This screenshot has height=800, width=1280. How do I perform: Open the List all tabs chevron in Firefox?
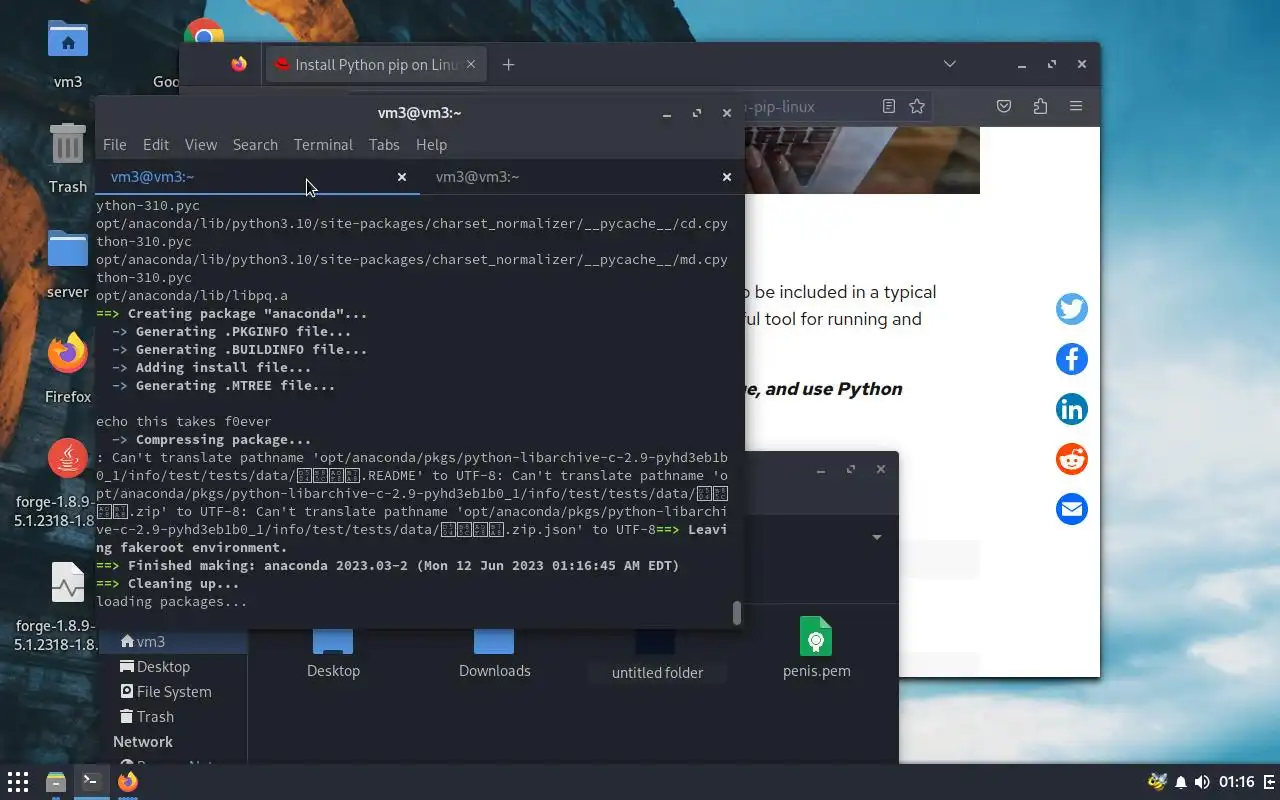950,64
